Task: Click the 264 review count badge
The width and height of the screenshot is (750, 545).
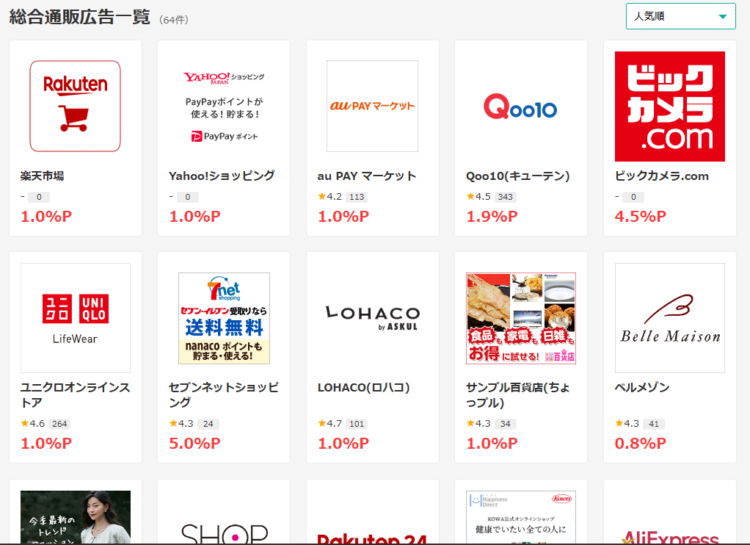Action: click(59, 424)
